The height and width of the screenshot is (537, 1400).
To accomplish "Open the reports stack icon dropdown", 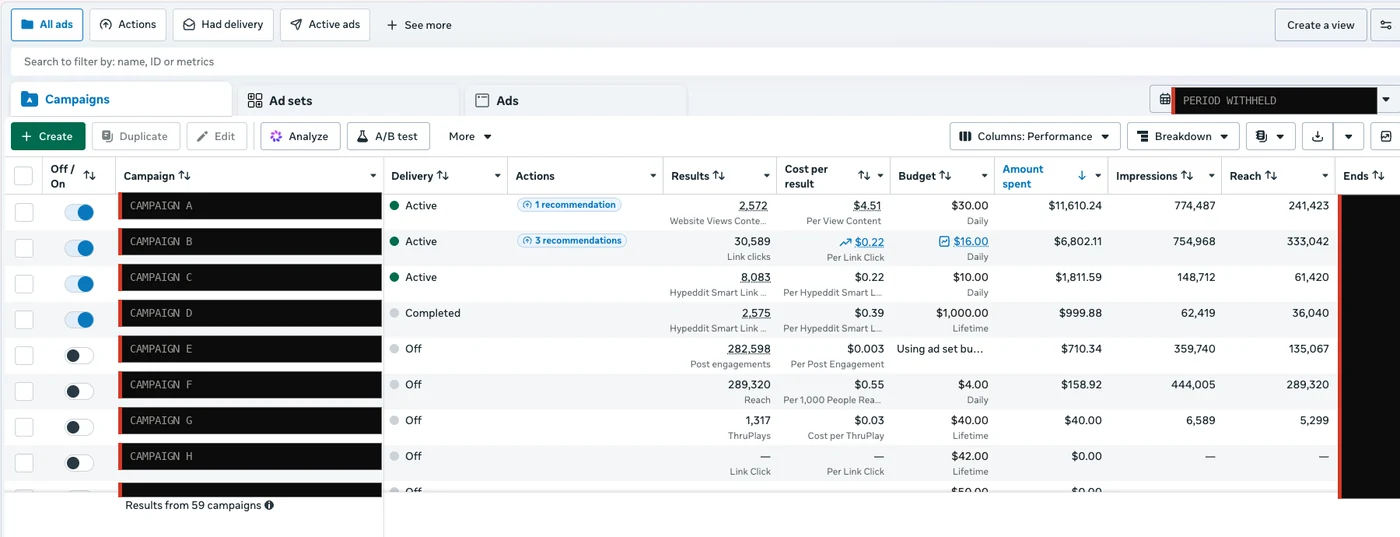I will pos(1270,136).
